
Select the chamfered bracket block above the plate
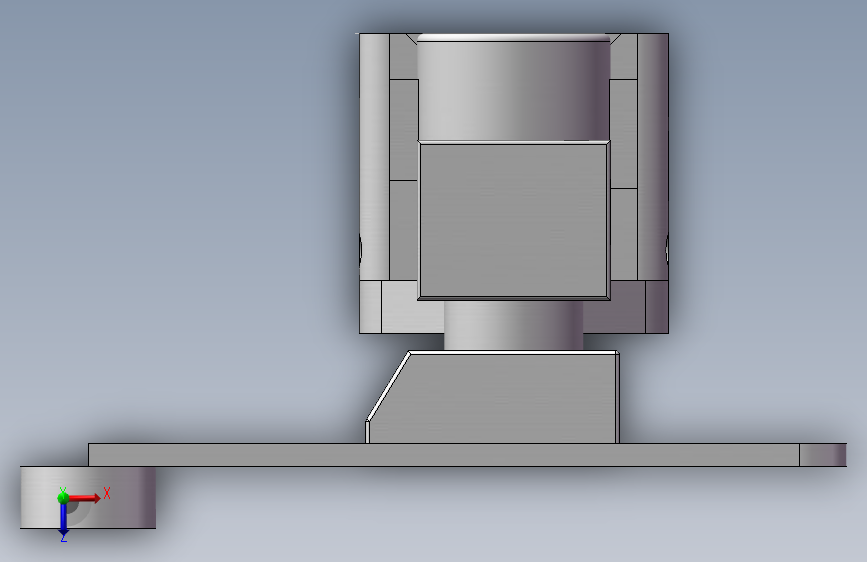[x=492, y=397]
